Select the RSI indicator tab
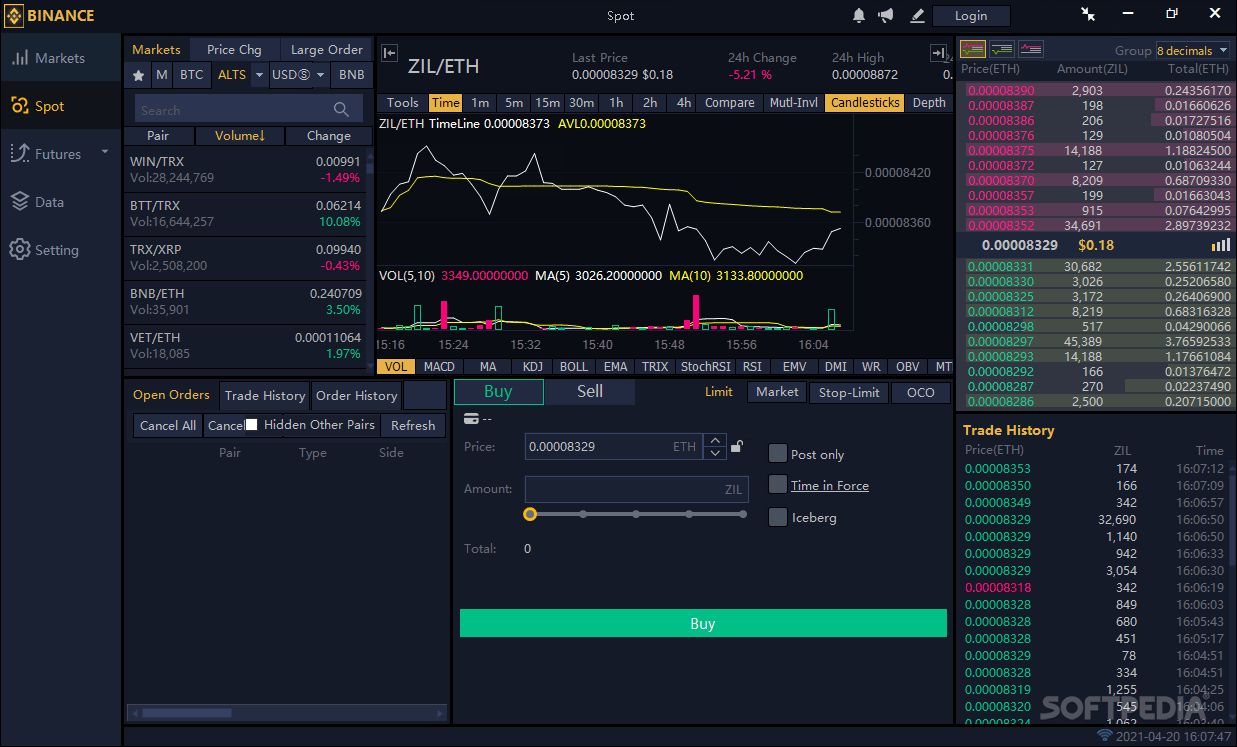Screen dimensions: 1237x747 [x=752, y=367]
